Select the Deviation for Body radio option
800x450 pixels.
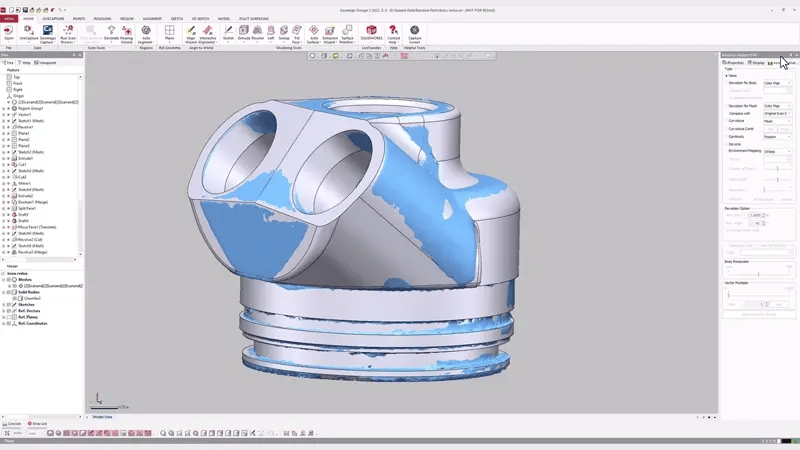tap(727, 83)
